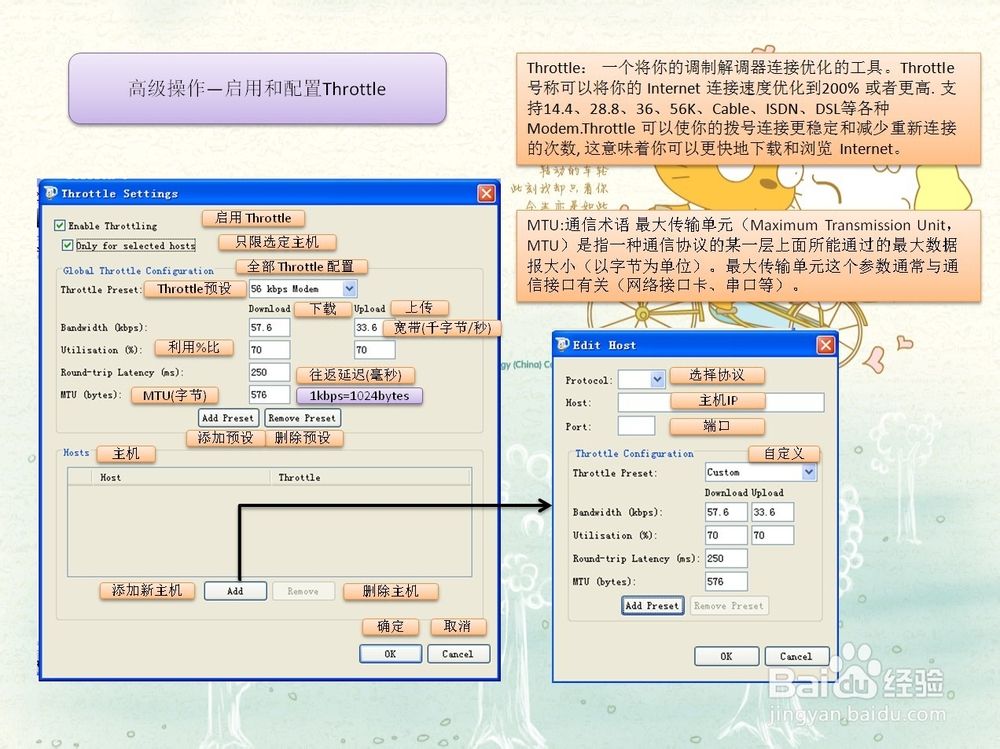Click Upload utilisation field in Edit Host
The height and width of the screenshot is (749, 1000).
tap(772, 535)
